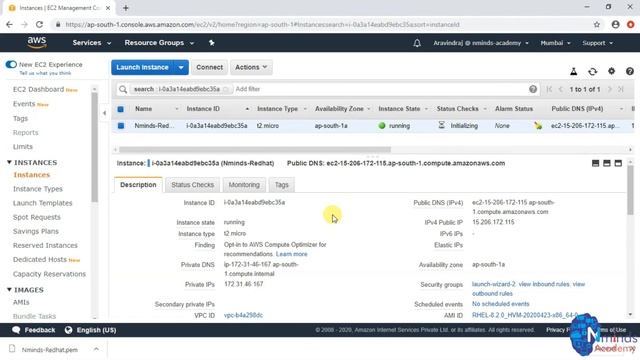This screenshot has height=360, width=640.
Task: Click the Initializing hourglass status icon
Action: 441,125
